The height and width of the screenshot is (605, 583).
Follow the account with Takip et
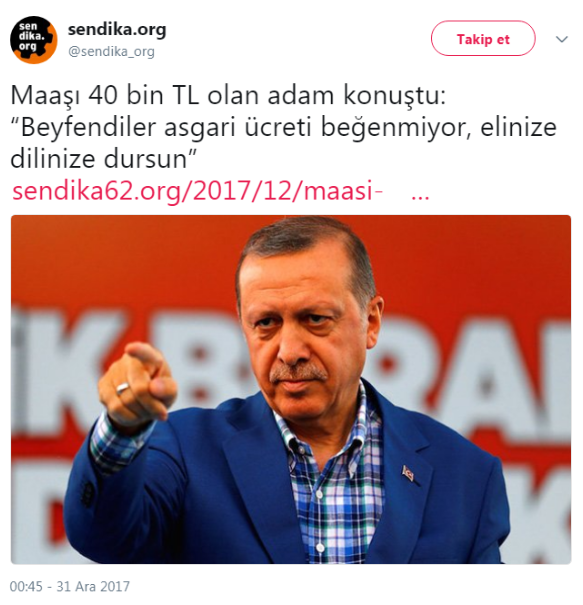click(483, 39)
